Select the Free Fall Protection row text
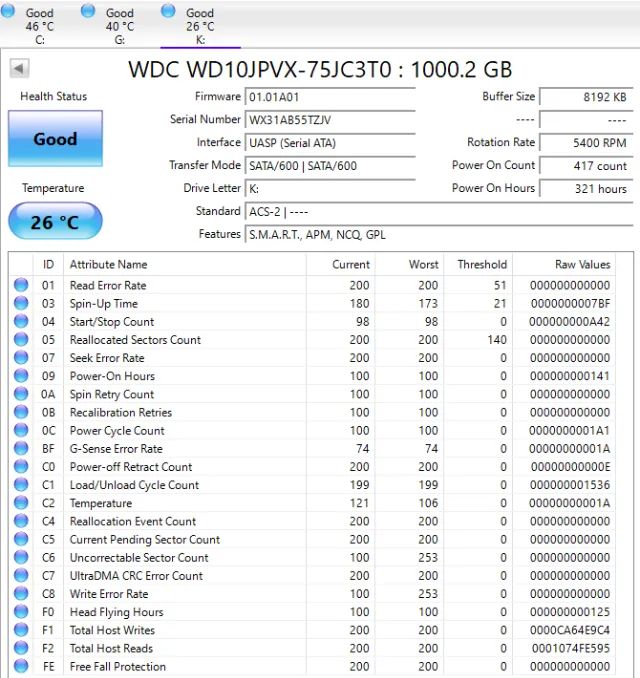 point(118,666)
